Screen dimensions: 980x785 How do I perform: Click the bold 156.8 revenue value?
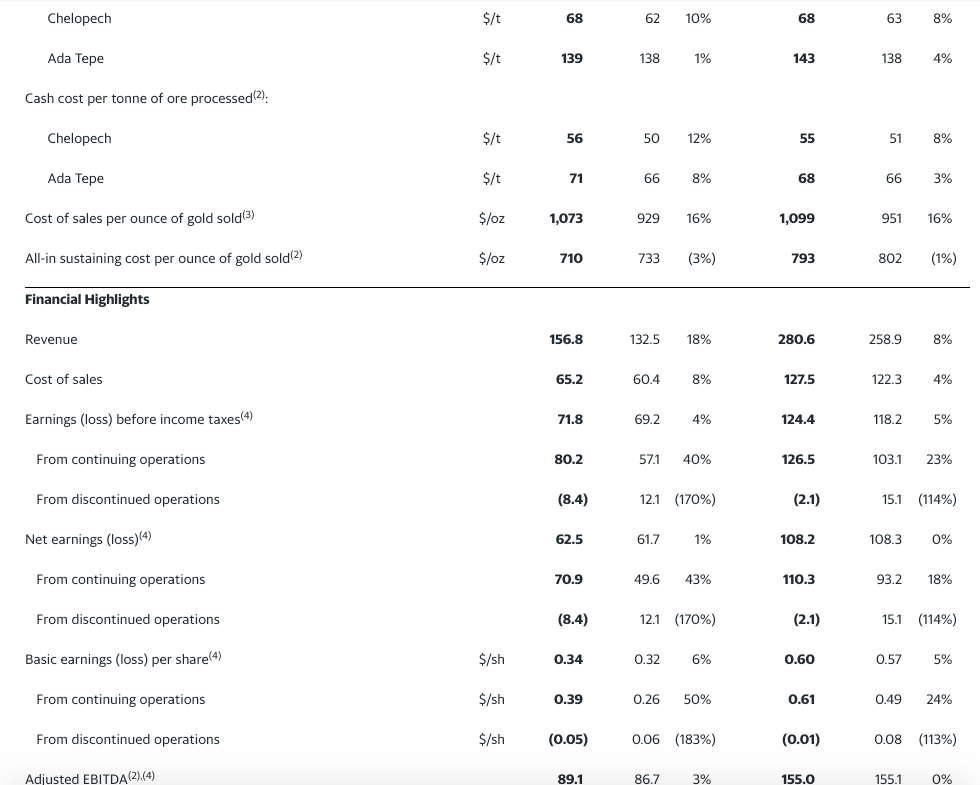pos(566,340)
